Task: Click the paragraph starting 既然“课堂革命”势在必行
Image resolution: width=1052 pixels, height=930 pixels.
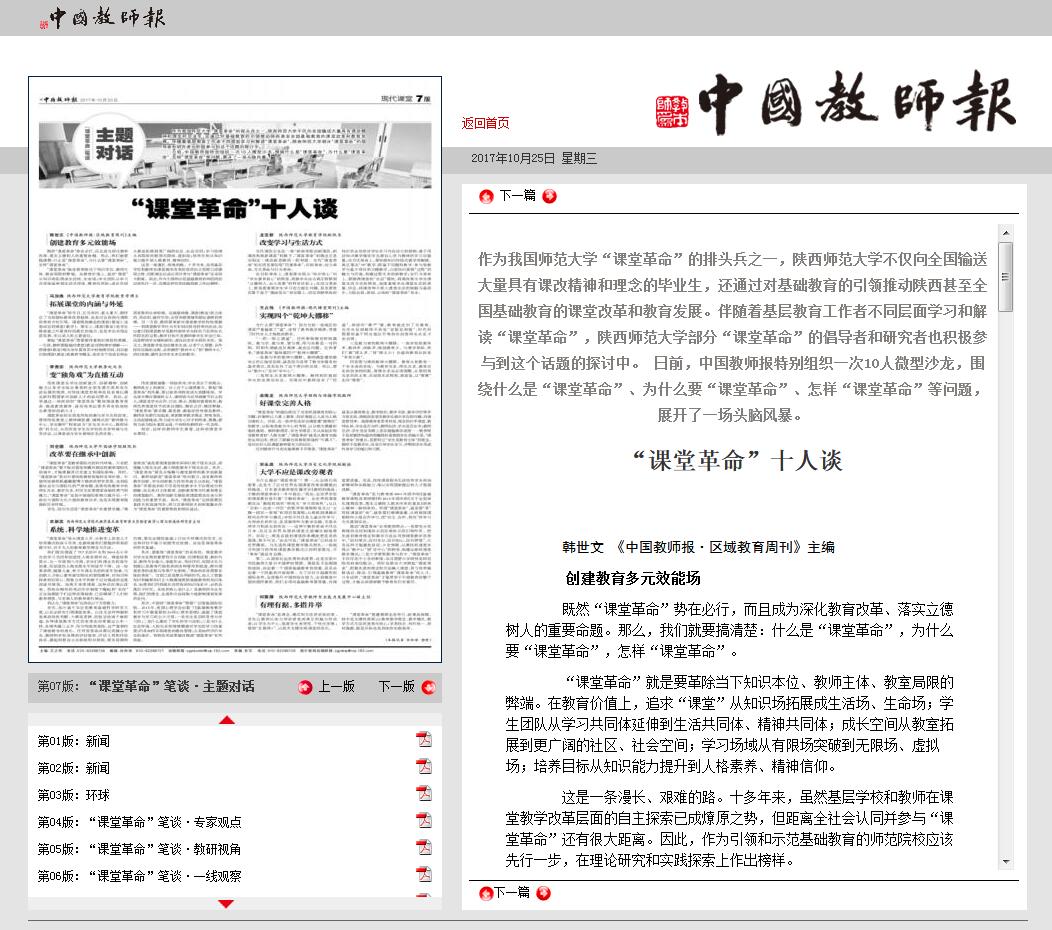Action: click(729, 630)
